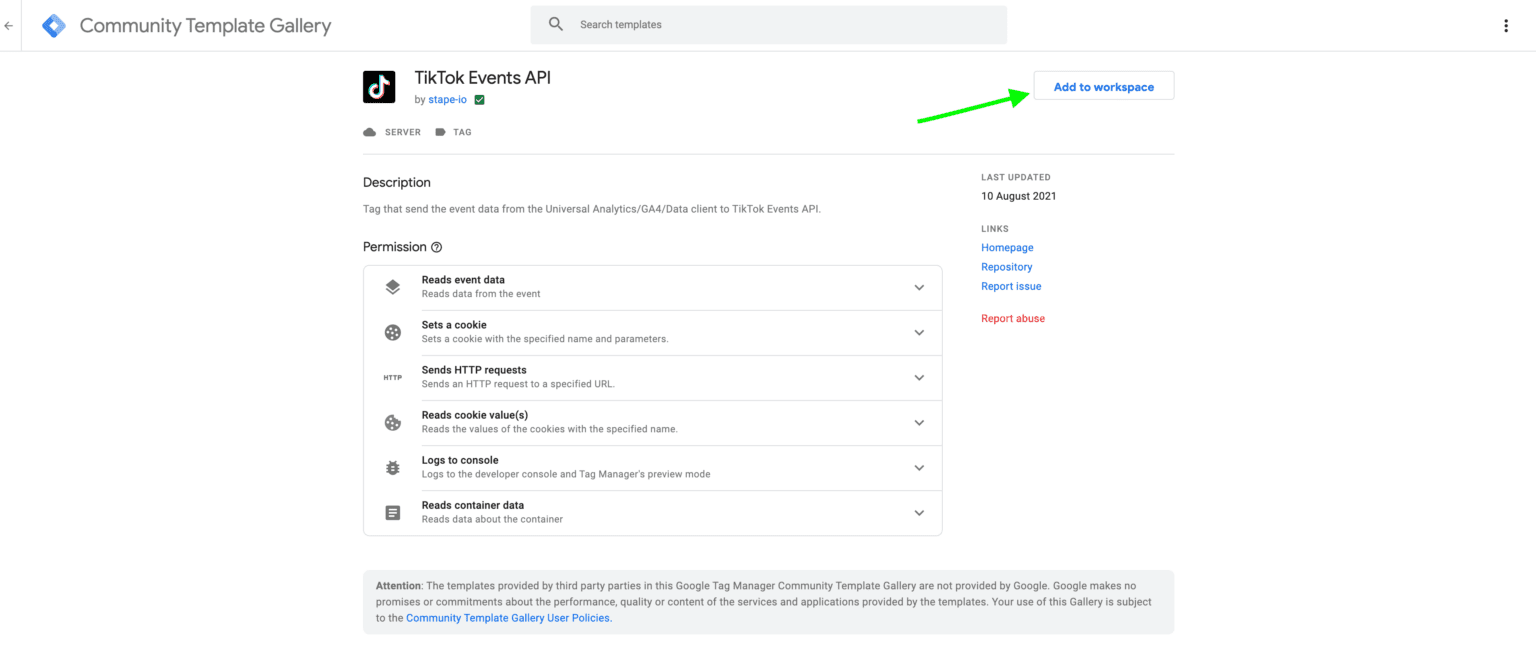The height and width of the screenshot is (665, 1536).
Task: Click the tag description sentence
Action: coord(592,210)
